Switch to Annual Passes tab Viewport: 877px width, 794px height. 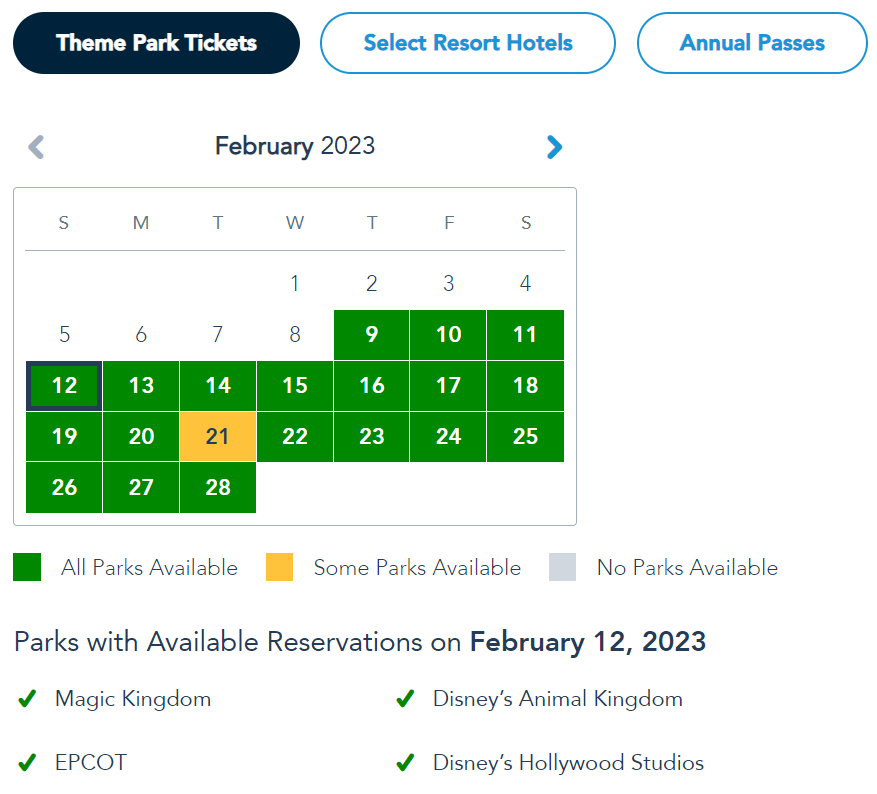click(752, 43)
